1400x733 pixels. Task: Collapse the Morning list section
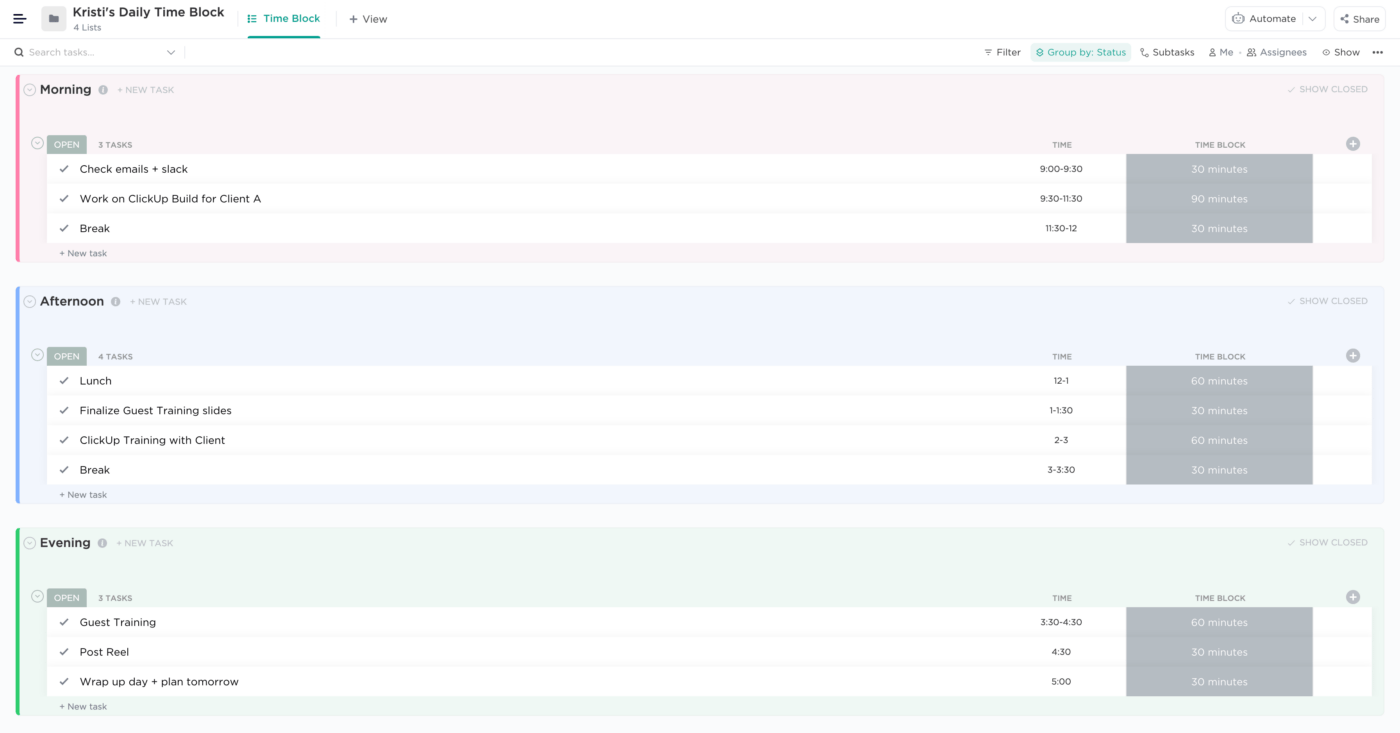(x=30, y=90)
